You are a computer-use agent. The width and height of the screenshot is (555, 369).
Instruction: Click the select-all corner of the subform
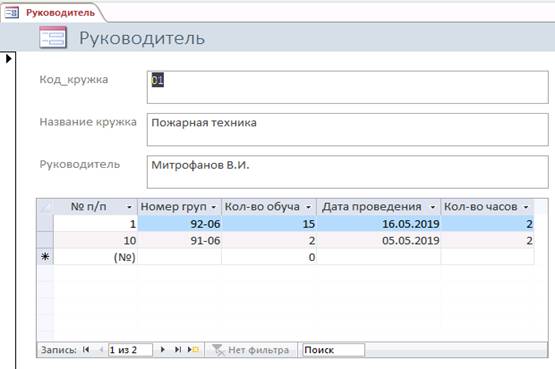45,207
